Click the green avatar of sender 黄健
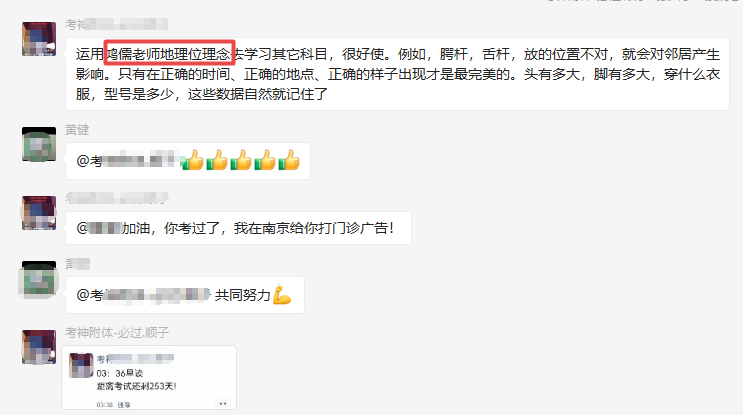Image resolution: width=743 pixels, height=415 pixels. (x=39, y=144)
